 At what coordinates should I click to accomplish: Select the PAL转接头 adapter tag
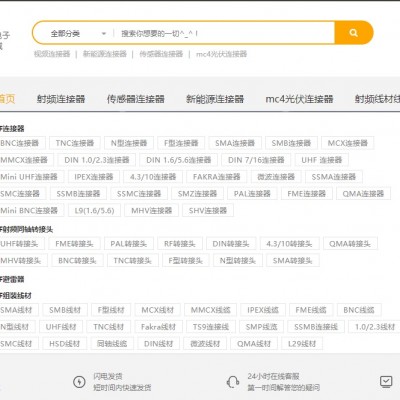click(x=129, y=244)
